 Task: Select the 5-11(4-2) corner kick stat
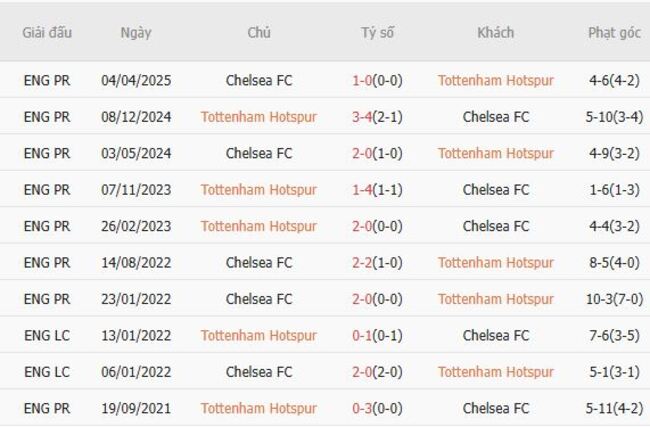coord(614,408)
